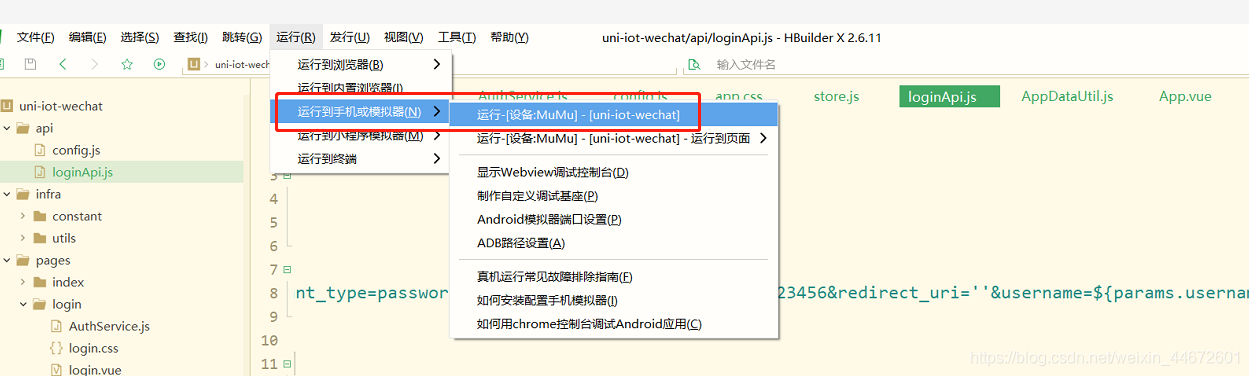This screenshot has width=1249, height=376.
Task: Click the file search icon beside 输入文件名
Action: 693,65
